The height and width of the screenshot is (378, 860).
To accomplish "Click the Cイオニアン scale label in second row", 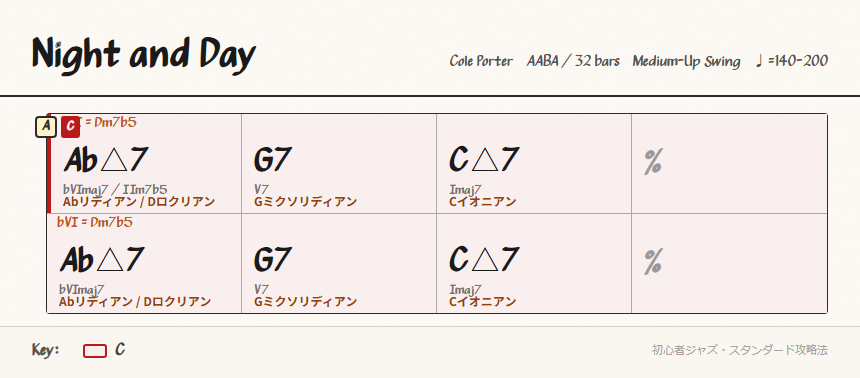I will pos(482,302).
